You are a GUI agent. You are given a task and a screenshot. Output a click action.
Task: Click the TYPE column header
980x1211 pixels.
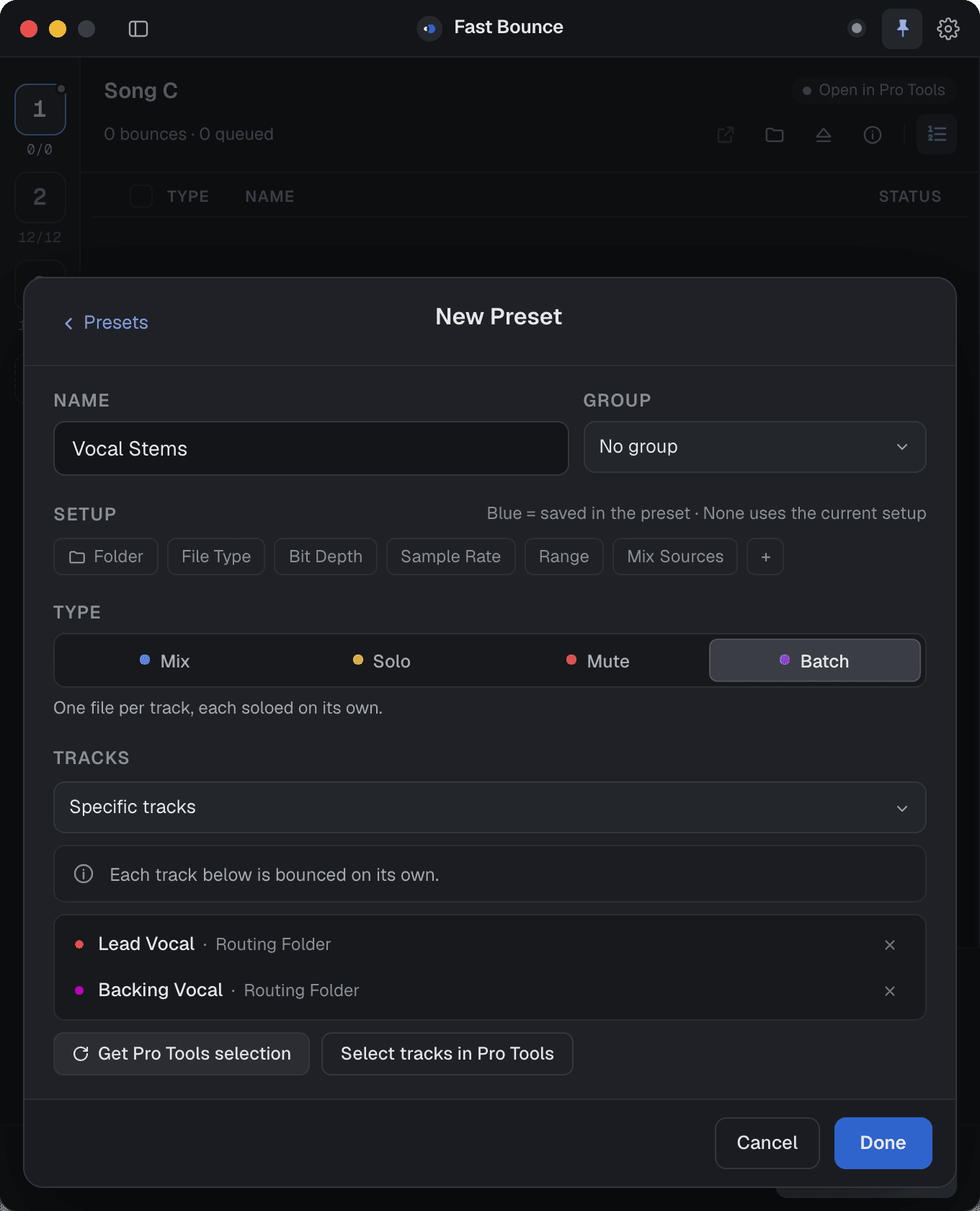[188, 197]
